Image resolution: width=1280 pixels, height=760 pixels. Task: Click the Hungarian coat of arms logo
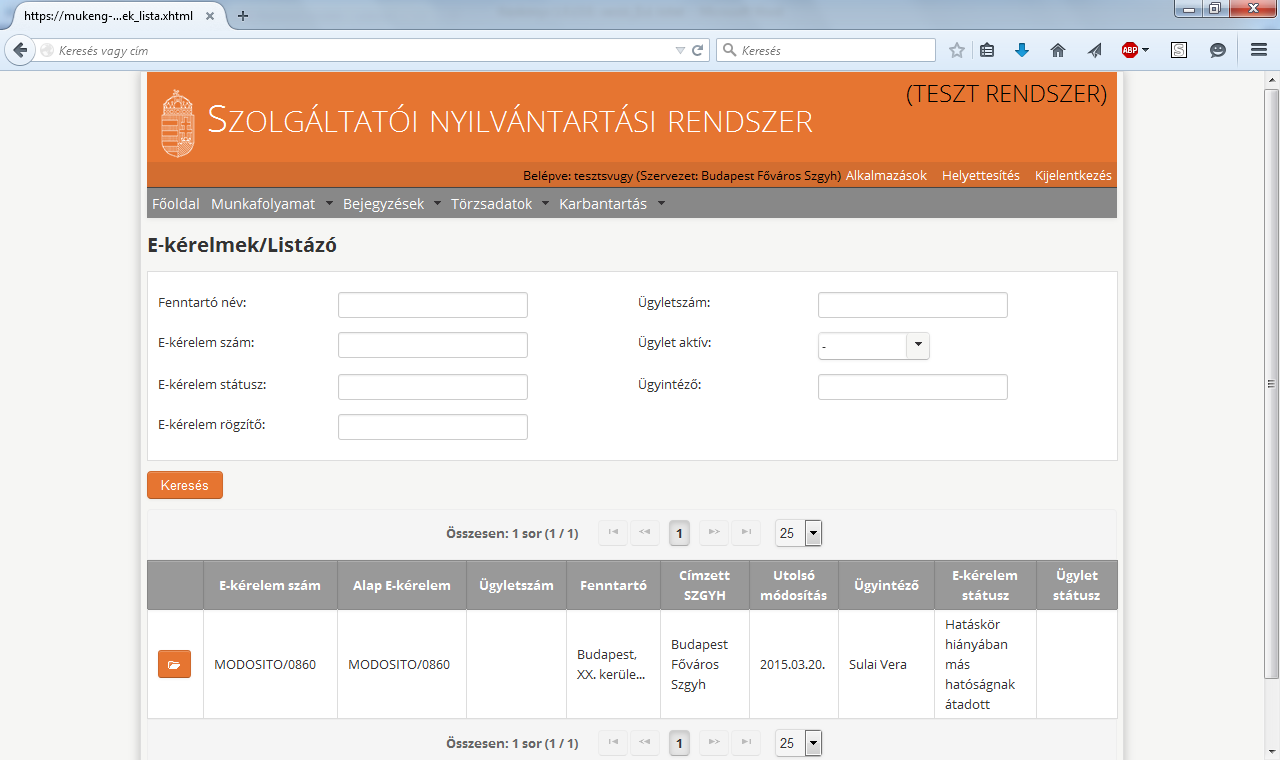[x=178, y=123]
